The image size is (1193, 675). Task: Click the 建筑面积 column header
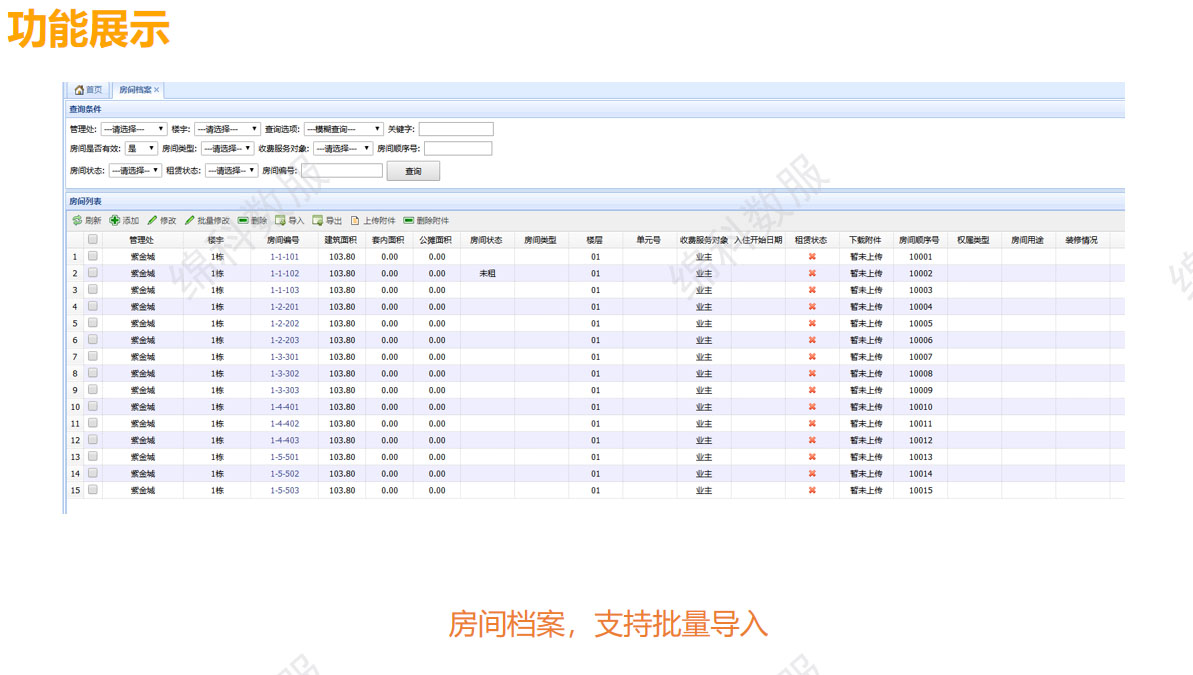pos(341,240)
